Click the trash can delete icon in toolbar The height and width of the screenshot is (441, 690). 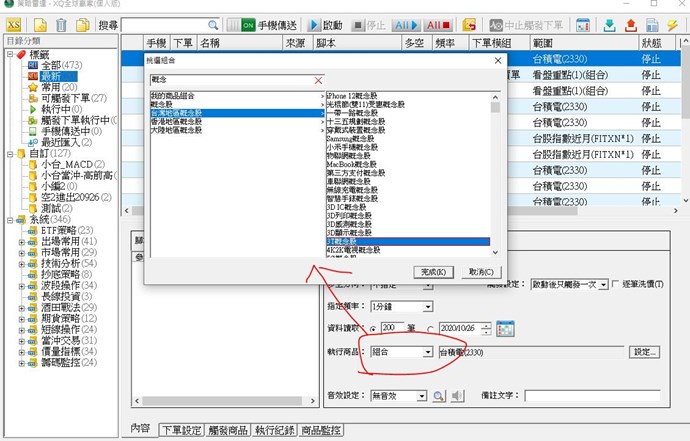tap(63, 24)
